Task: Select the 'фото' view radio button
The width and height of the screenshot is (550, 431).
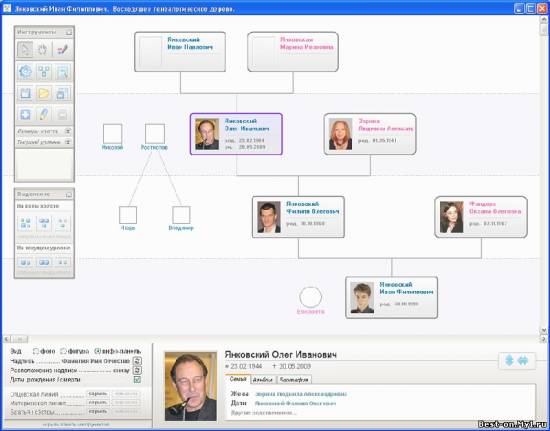Action: pos(36,351)
